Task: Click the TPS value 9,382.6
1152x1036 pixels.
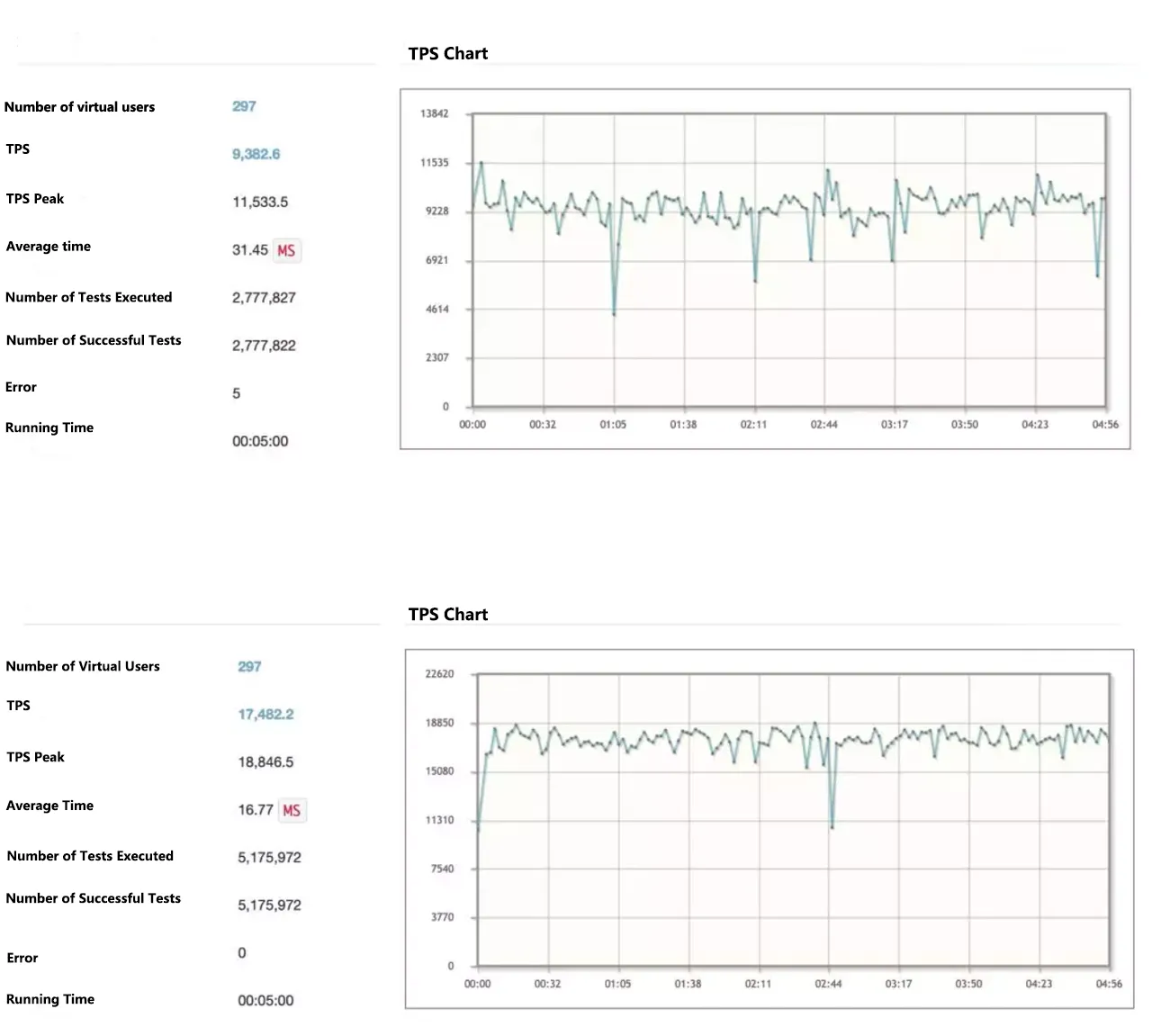Action: click(256, 154)
